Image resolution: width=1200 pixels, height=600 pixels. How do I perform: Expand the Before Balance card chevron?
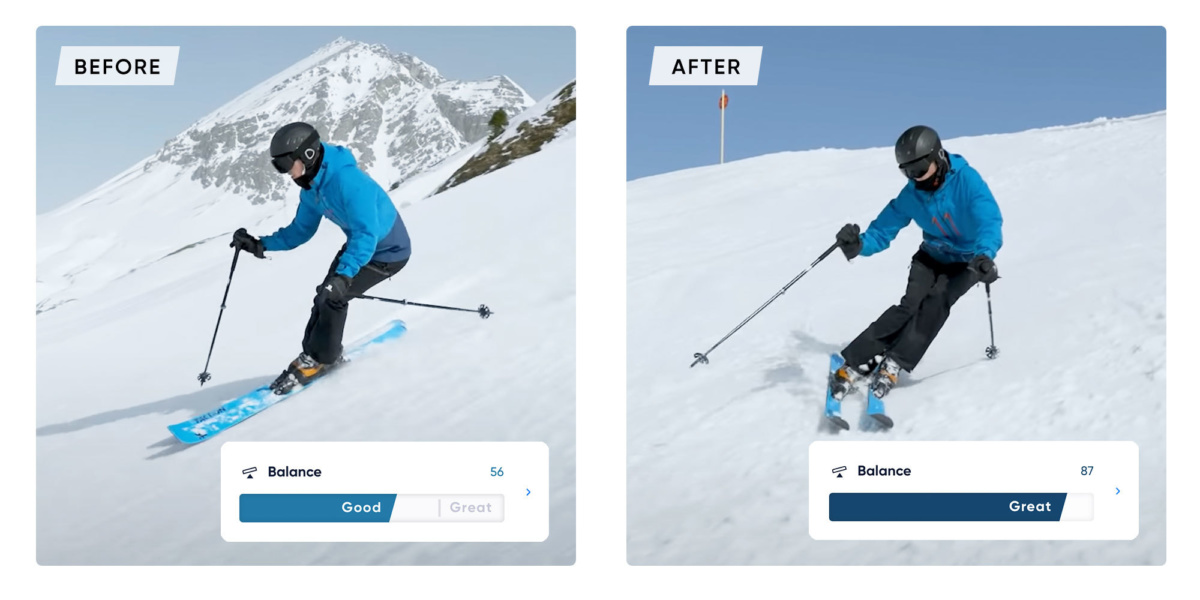tap(528, 492)
